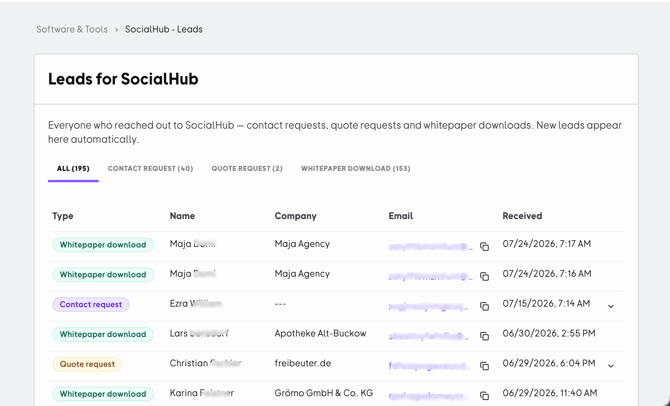Copy email for Maja lead at 7:16 AM
This screenshot has width=670, height=406.
[x=484, y=277]
